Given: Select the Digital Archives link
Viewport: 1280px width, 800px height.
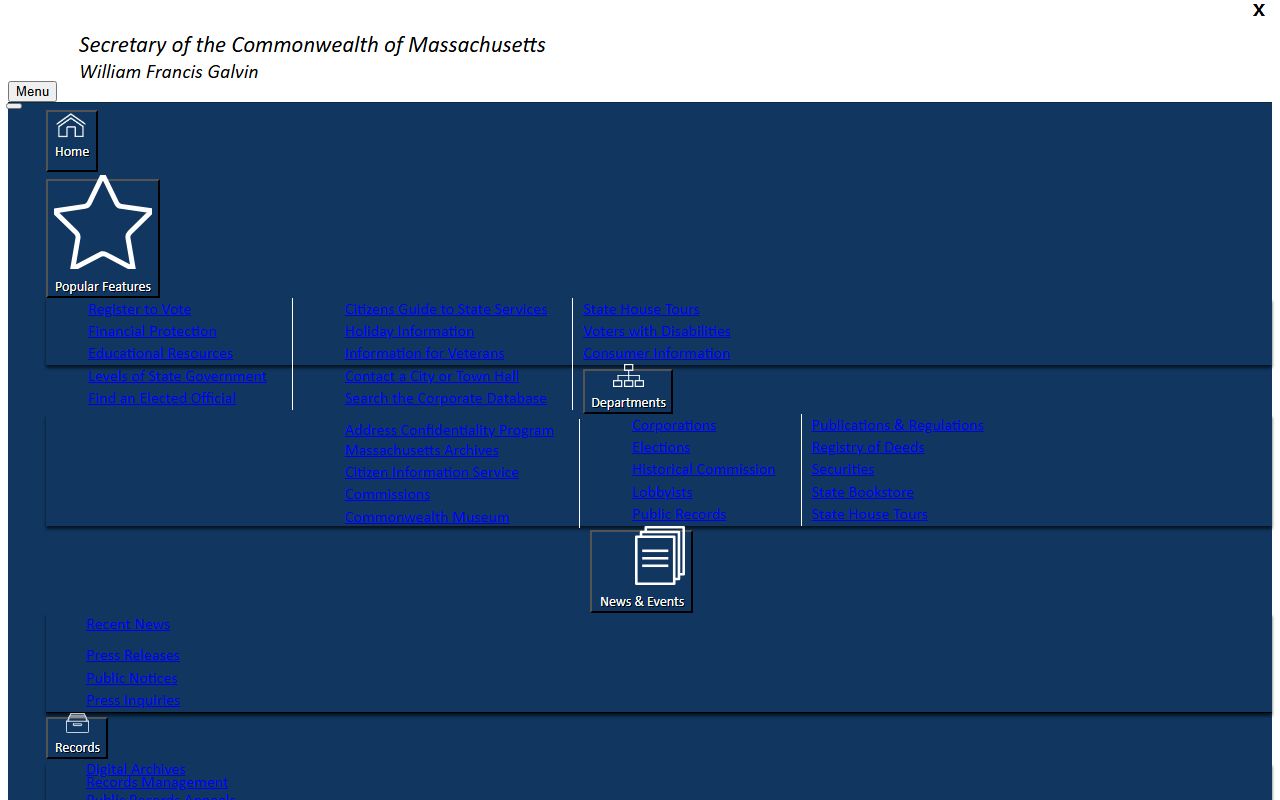Looking at the screenshot, I should point(136,768).
